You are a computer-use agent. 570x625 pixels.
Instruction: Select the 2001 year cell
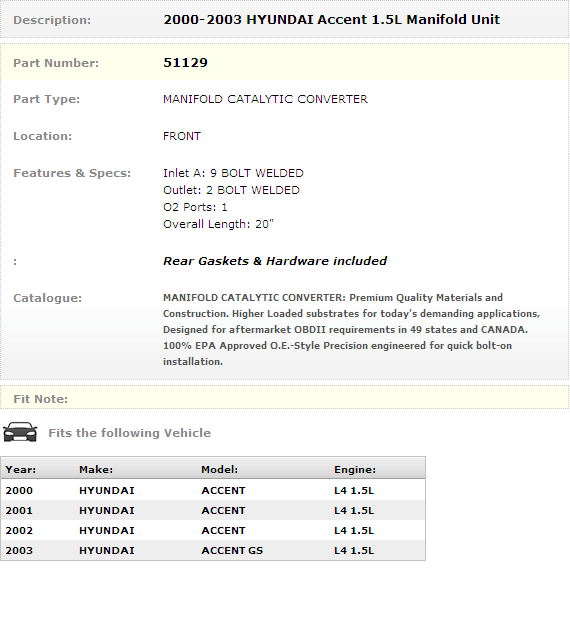coord(19,511)
